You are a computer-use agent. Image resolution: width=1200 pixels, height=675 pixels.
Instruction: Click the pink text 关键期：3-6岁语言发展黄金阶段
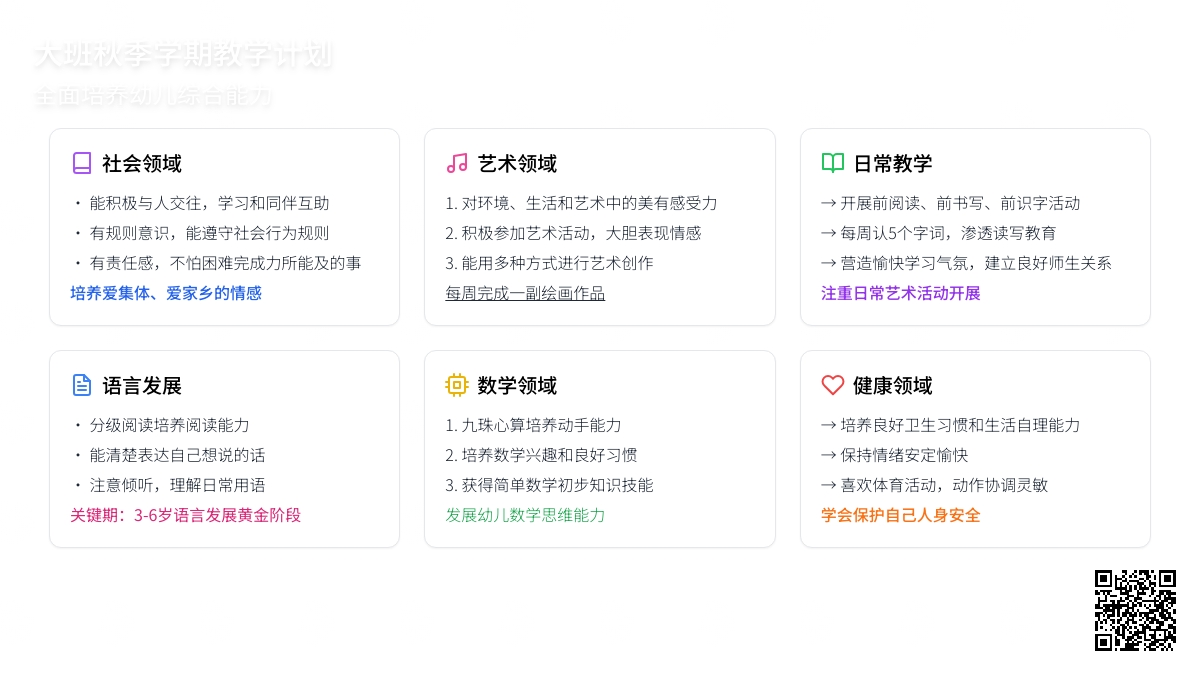pos(185,515)
